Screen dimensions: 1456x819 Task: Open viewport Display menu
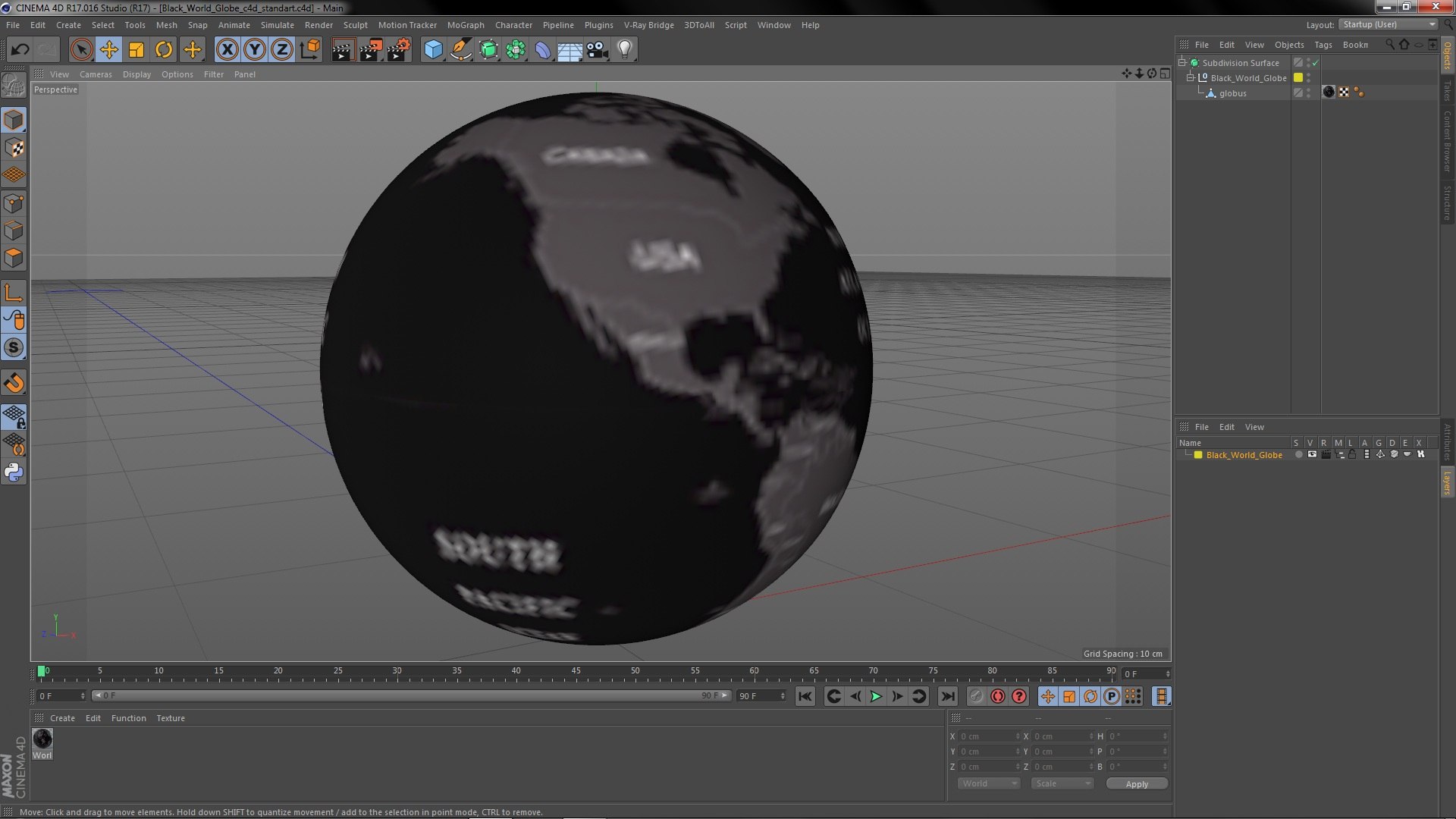tap(136, 74)
